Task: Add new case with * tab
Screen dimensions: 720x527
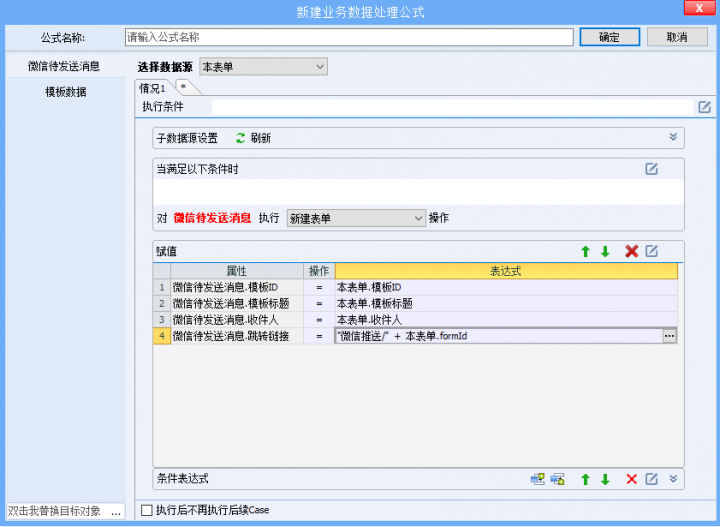Action: coord(185,87)
